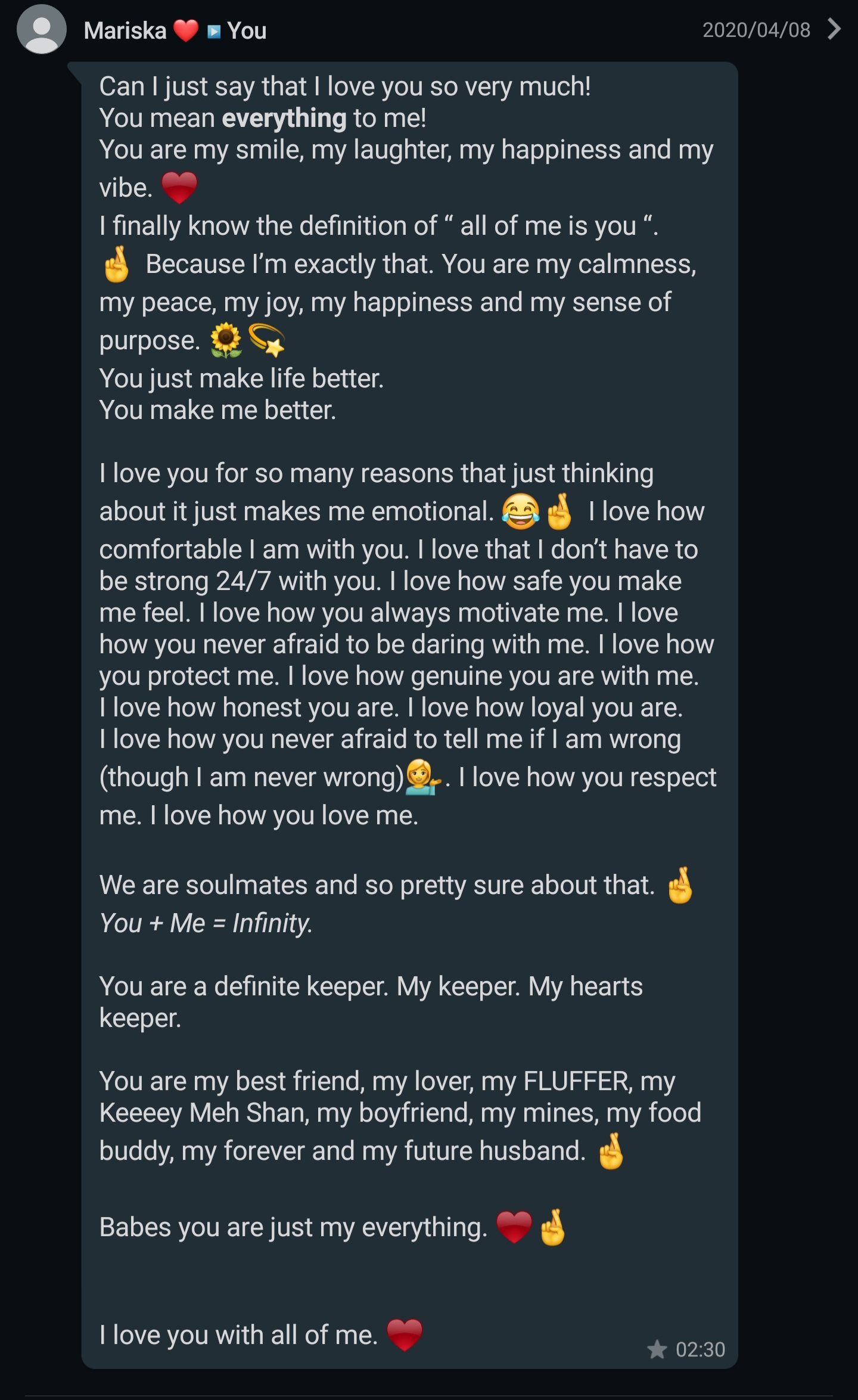Click the star icon near 02:30

(657, 1349)
